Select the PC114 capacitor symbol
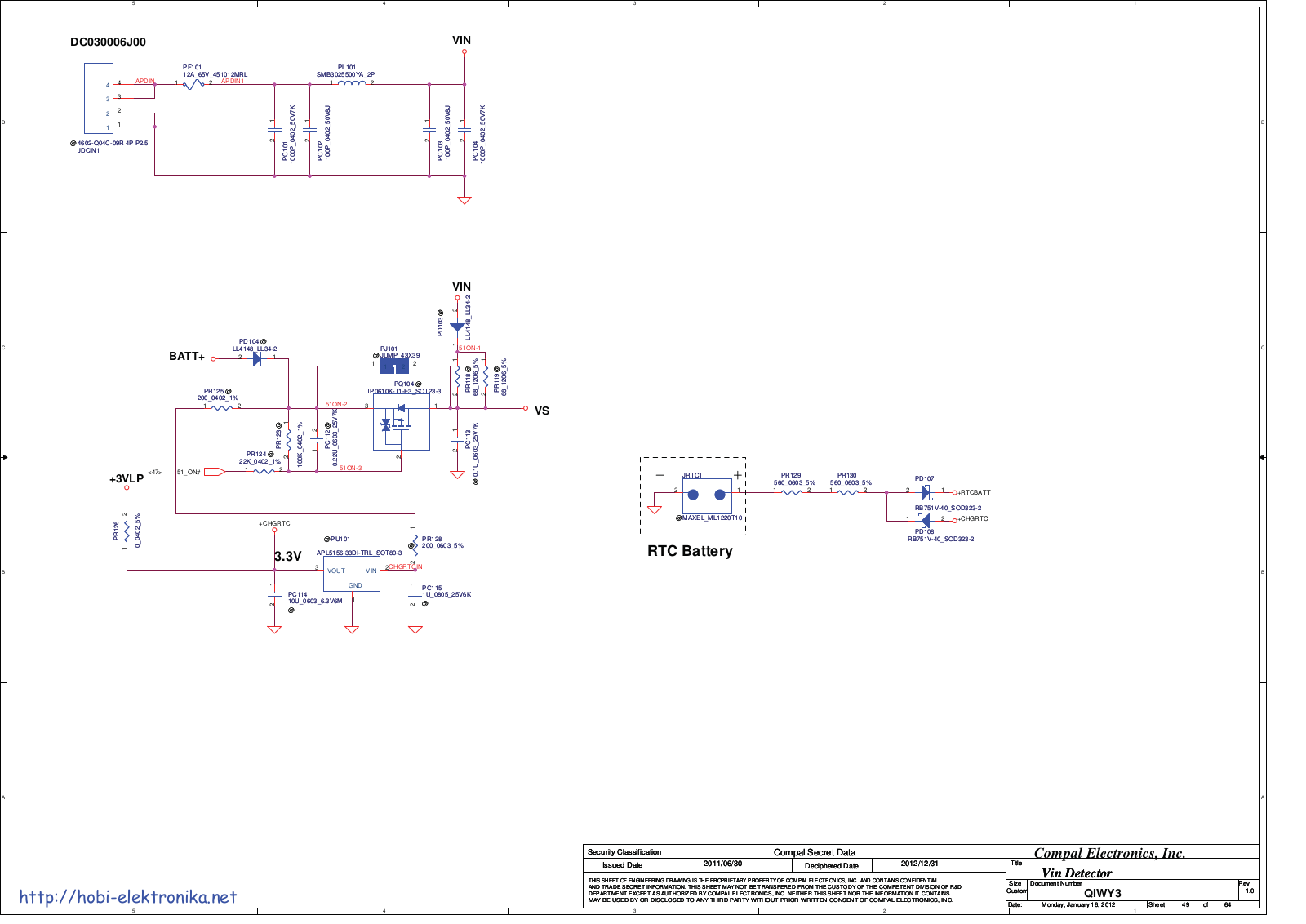The height and width of the screenshot is (924, 1306). click(x=274, y=594)
